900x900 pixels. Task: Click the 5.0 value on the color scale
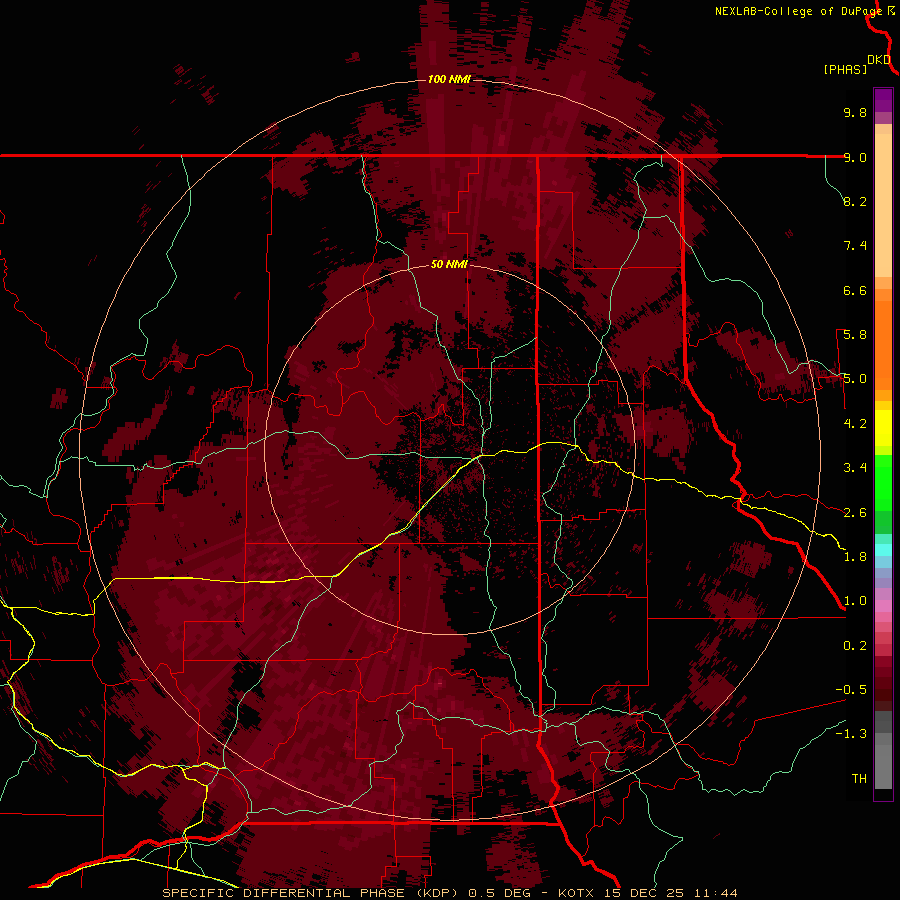point(855,379)
